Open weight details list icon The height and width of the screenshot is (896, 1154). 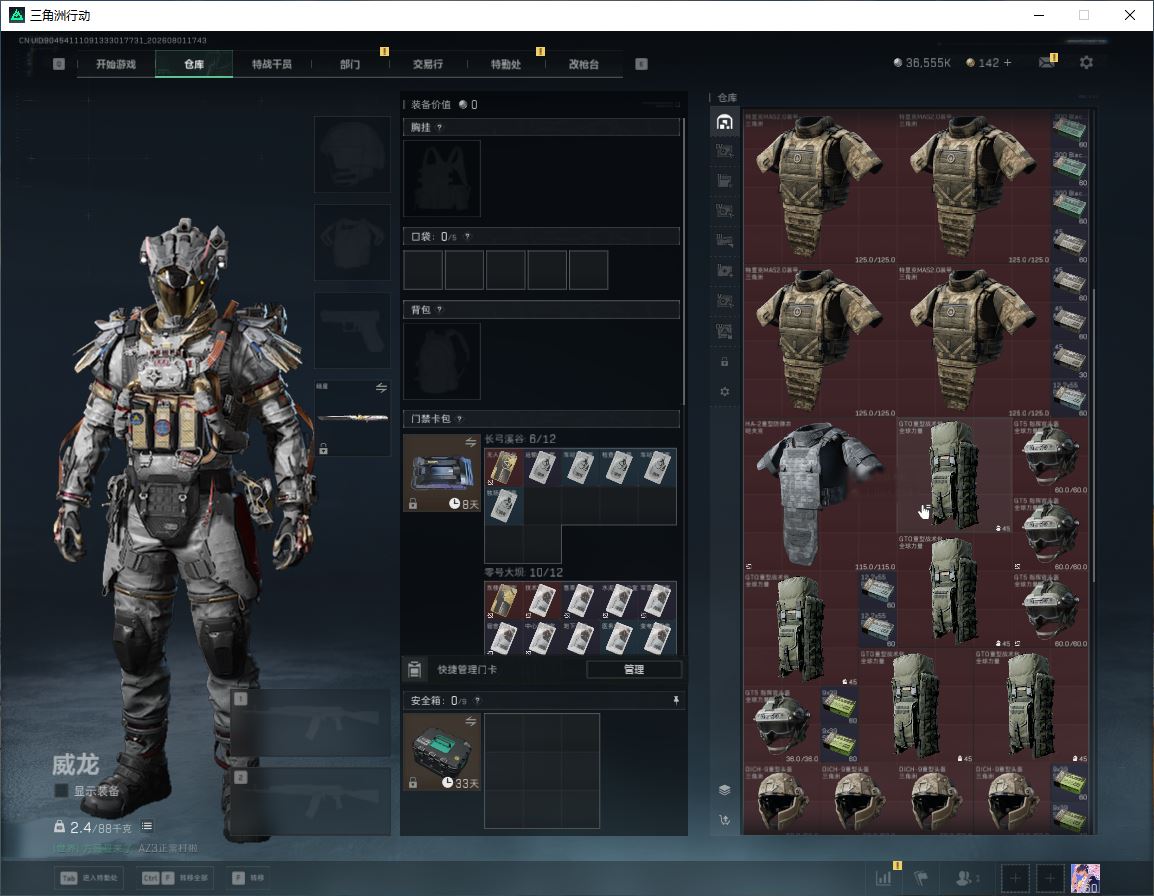coord(147,827)
